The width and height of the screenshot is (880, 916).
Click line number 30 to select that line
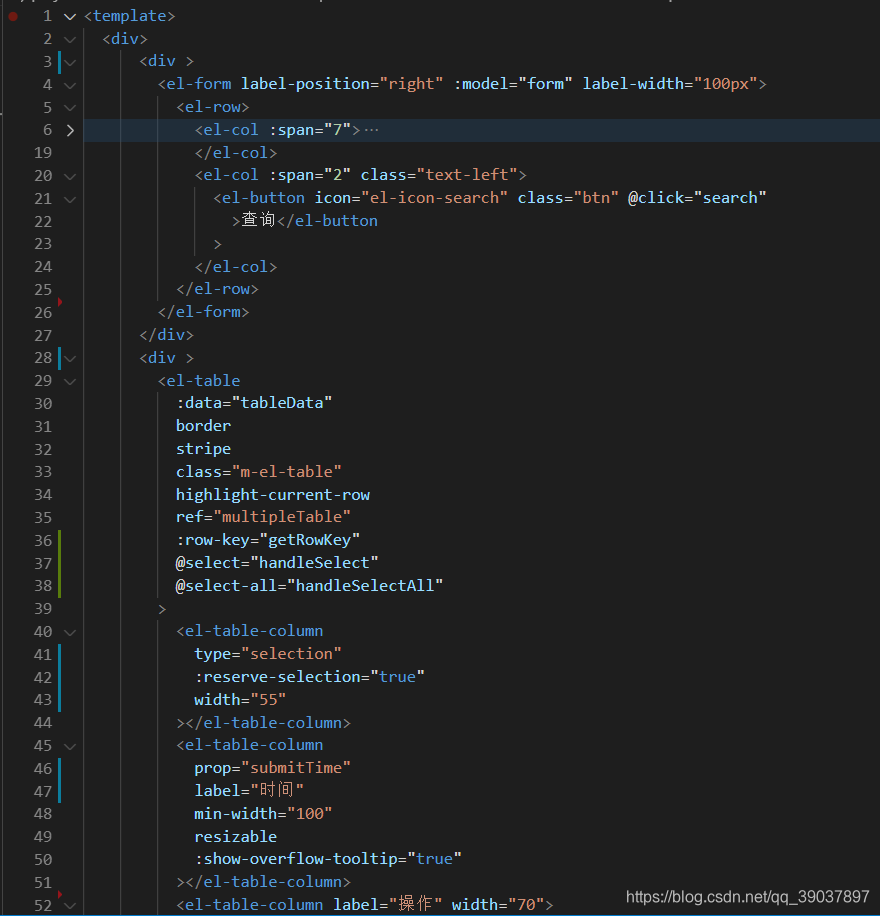43,402
